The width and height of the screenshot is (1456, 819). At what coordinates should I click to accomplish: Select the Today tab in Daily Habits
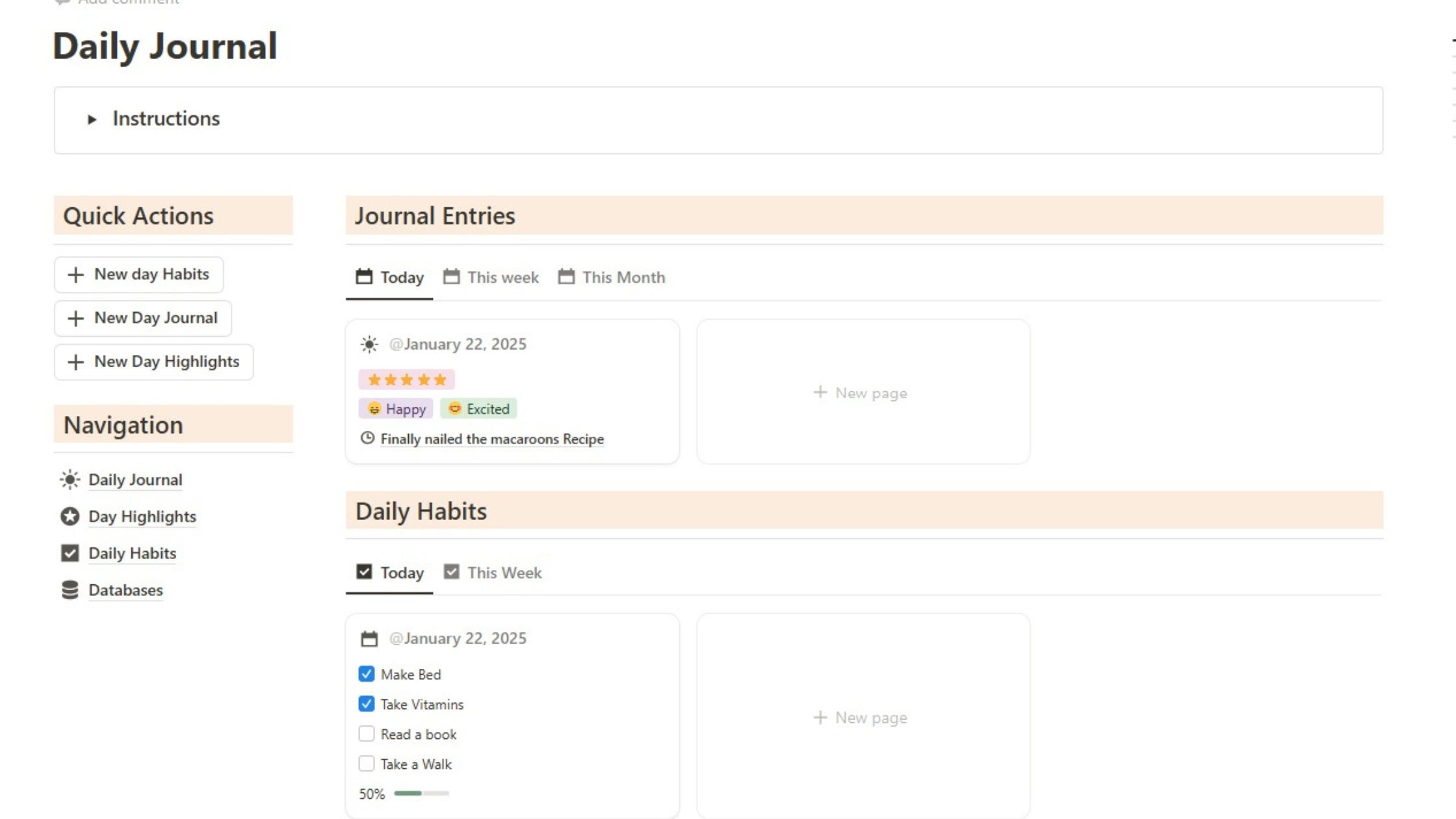389,573
